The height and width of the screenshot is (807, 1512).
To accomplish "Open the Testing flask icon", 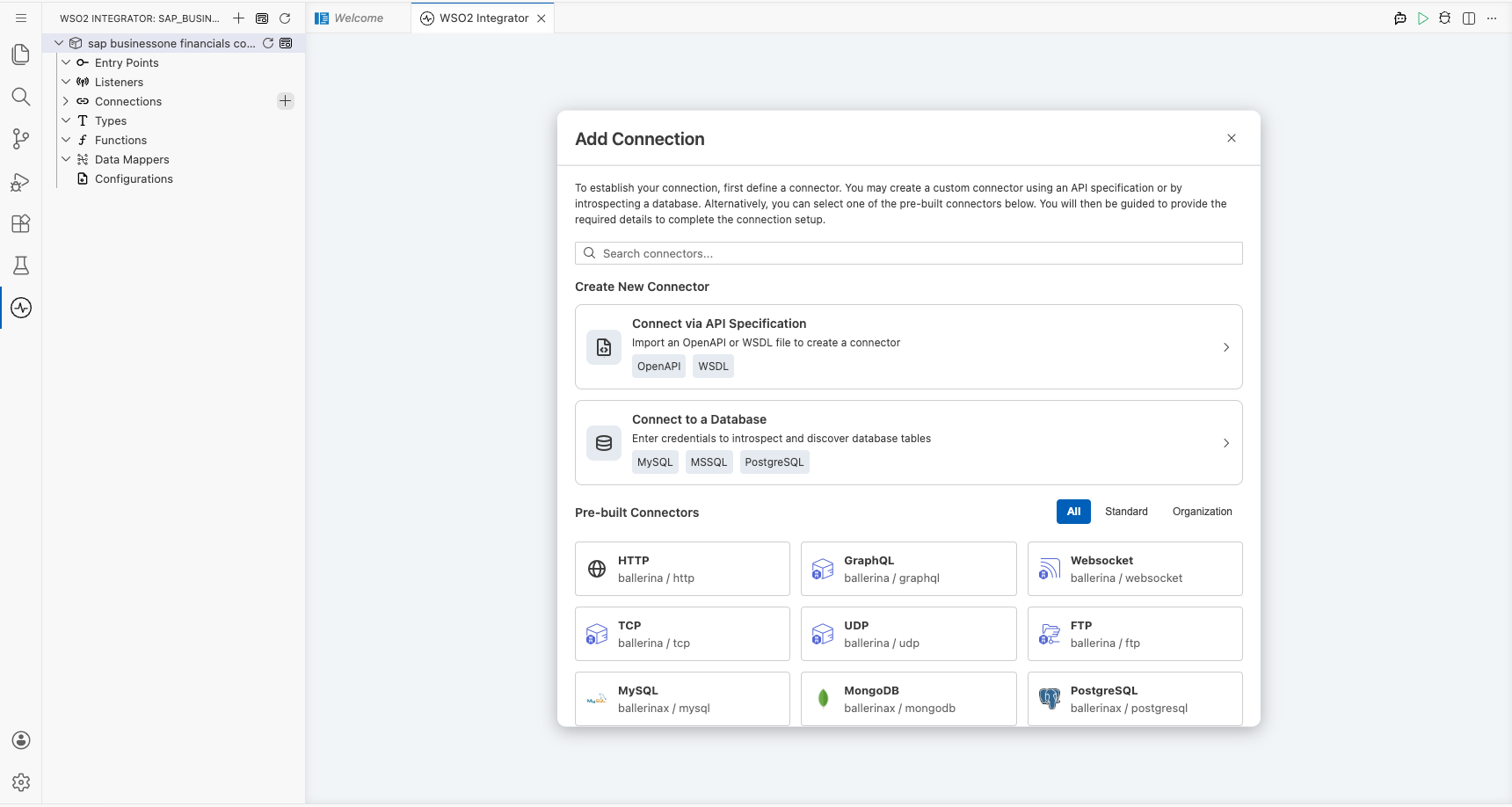I will click(21, 265).
